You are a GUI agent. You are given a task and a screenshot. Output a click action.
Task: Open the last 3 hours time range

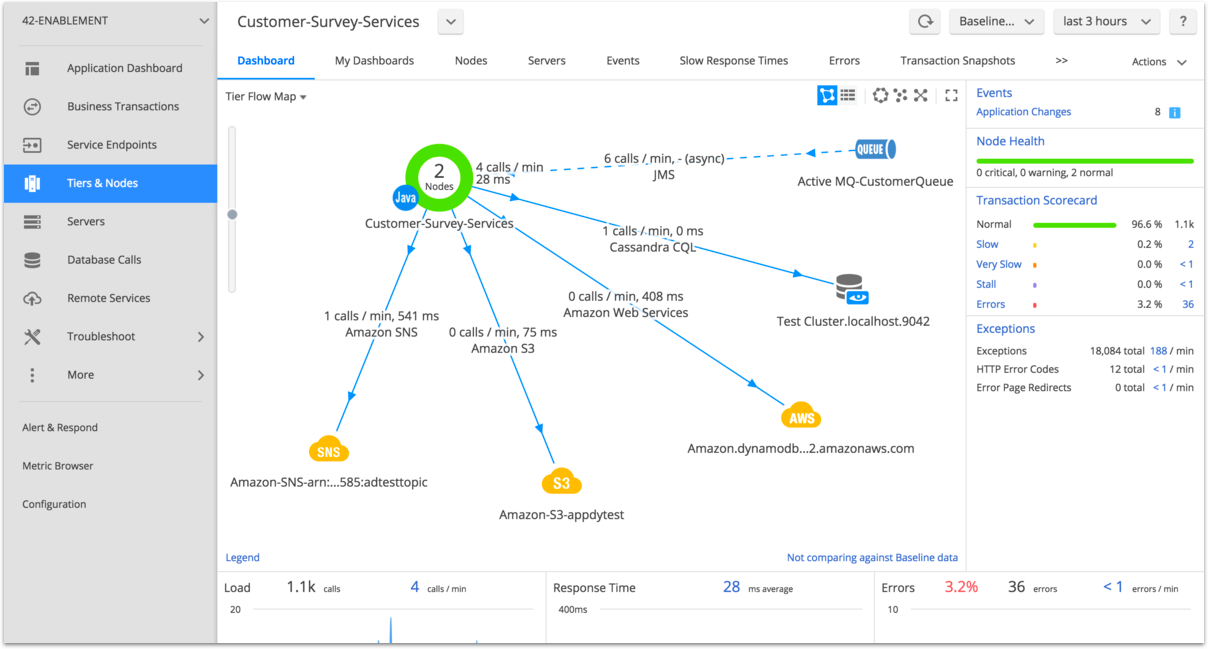point(1107,22)
